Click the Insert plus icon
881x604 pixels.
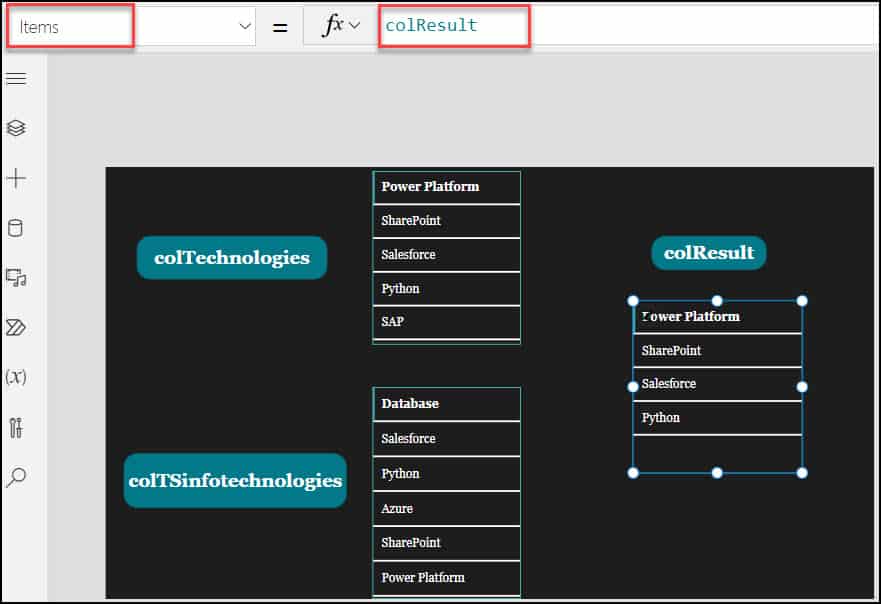tap(16, 178)
